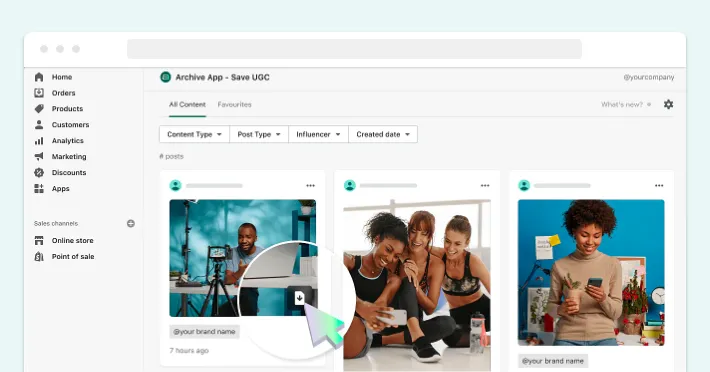The image size is (710, 372).
Task: Open more options on third post card
Action: click(659, 186)
